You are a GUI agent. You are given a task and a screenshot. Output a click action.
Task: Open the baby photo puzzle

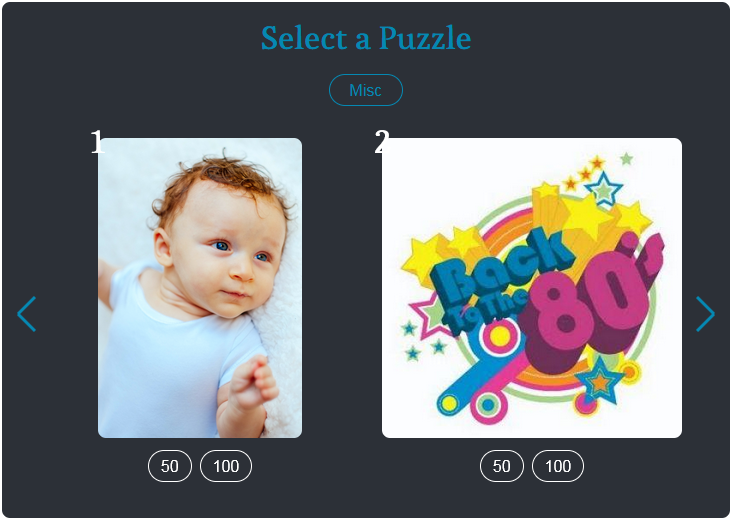click(x=200, y=288)
